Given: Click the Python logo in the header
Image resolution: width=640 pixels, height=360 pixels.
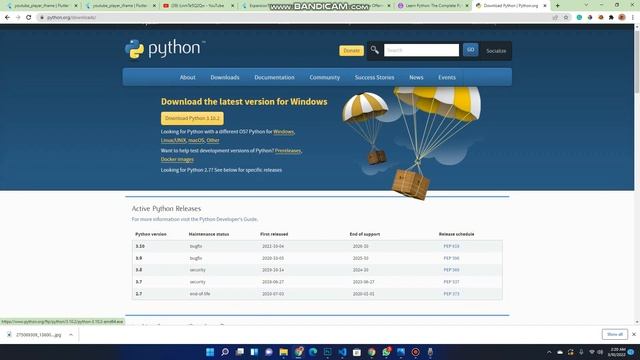Looking at the screenshot, I should (x=164, y=49).
